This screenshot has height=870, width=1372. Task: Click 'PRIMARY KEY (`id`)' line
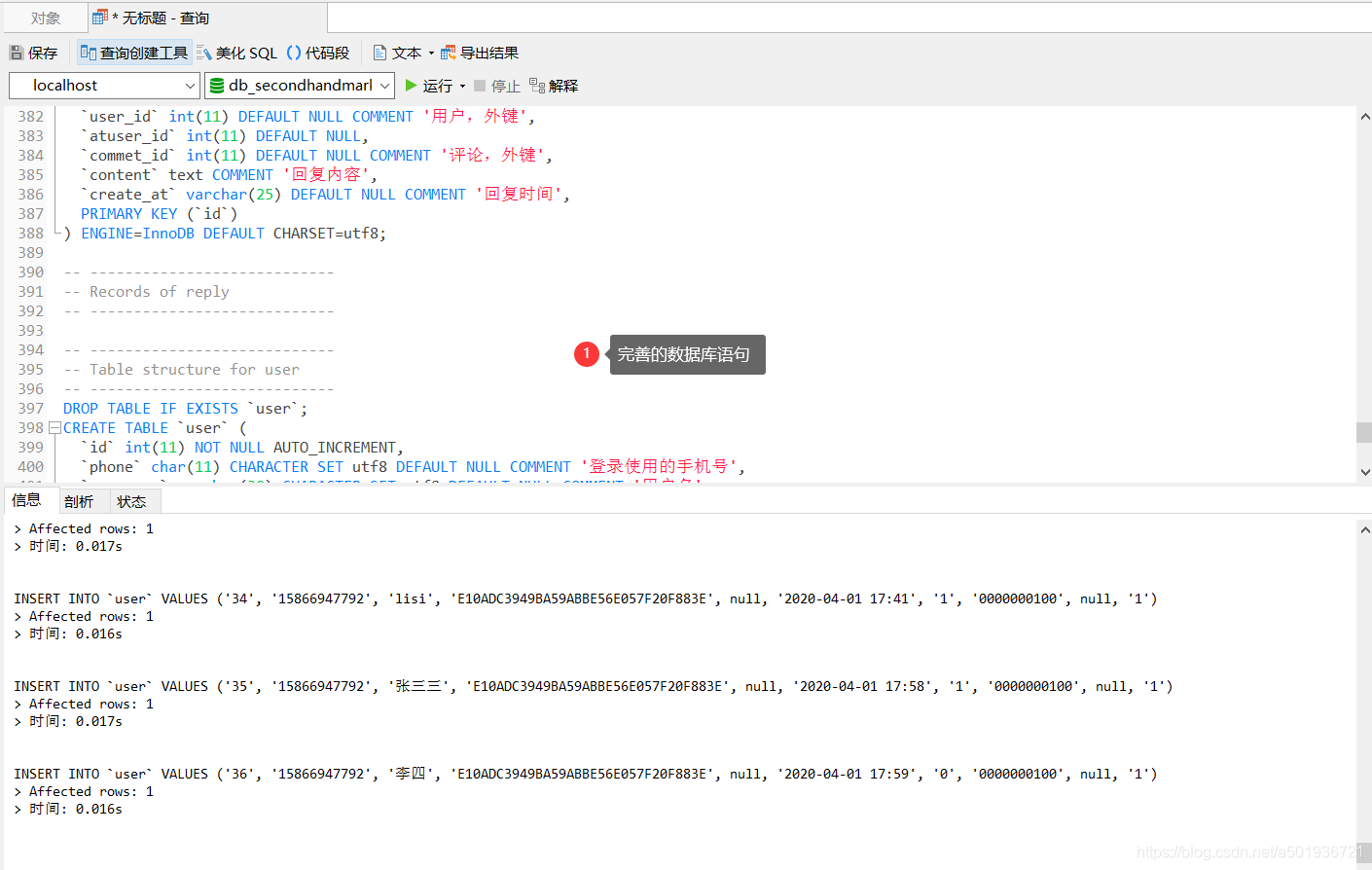[159, 214]
